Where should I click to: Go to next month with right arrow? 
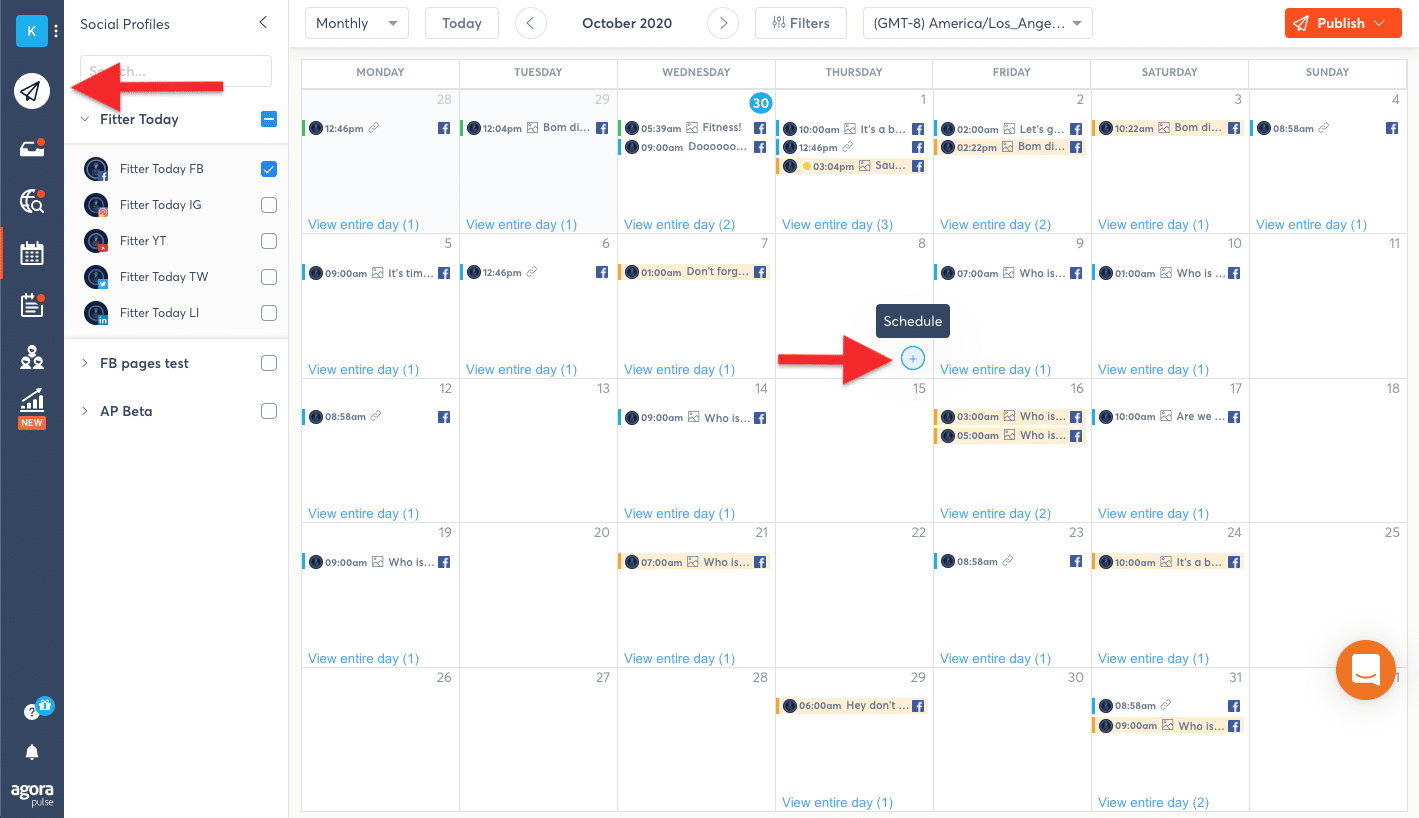(723, 23)
